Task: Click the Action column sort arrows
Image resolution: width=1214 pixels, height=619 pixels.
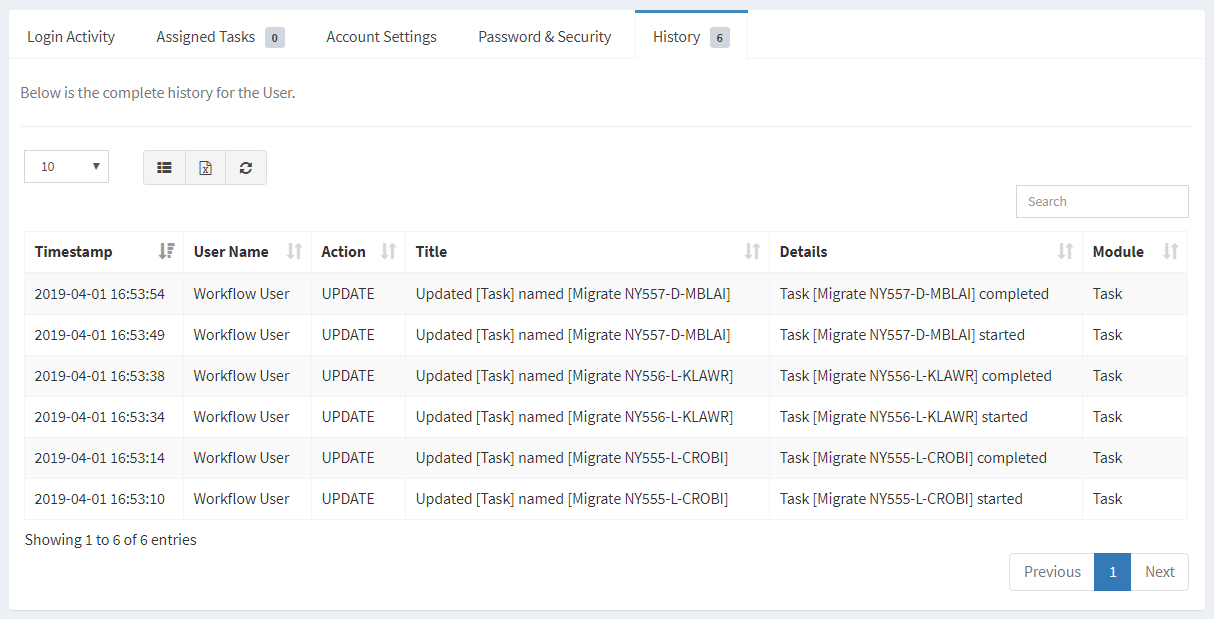Action: 388,252
